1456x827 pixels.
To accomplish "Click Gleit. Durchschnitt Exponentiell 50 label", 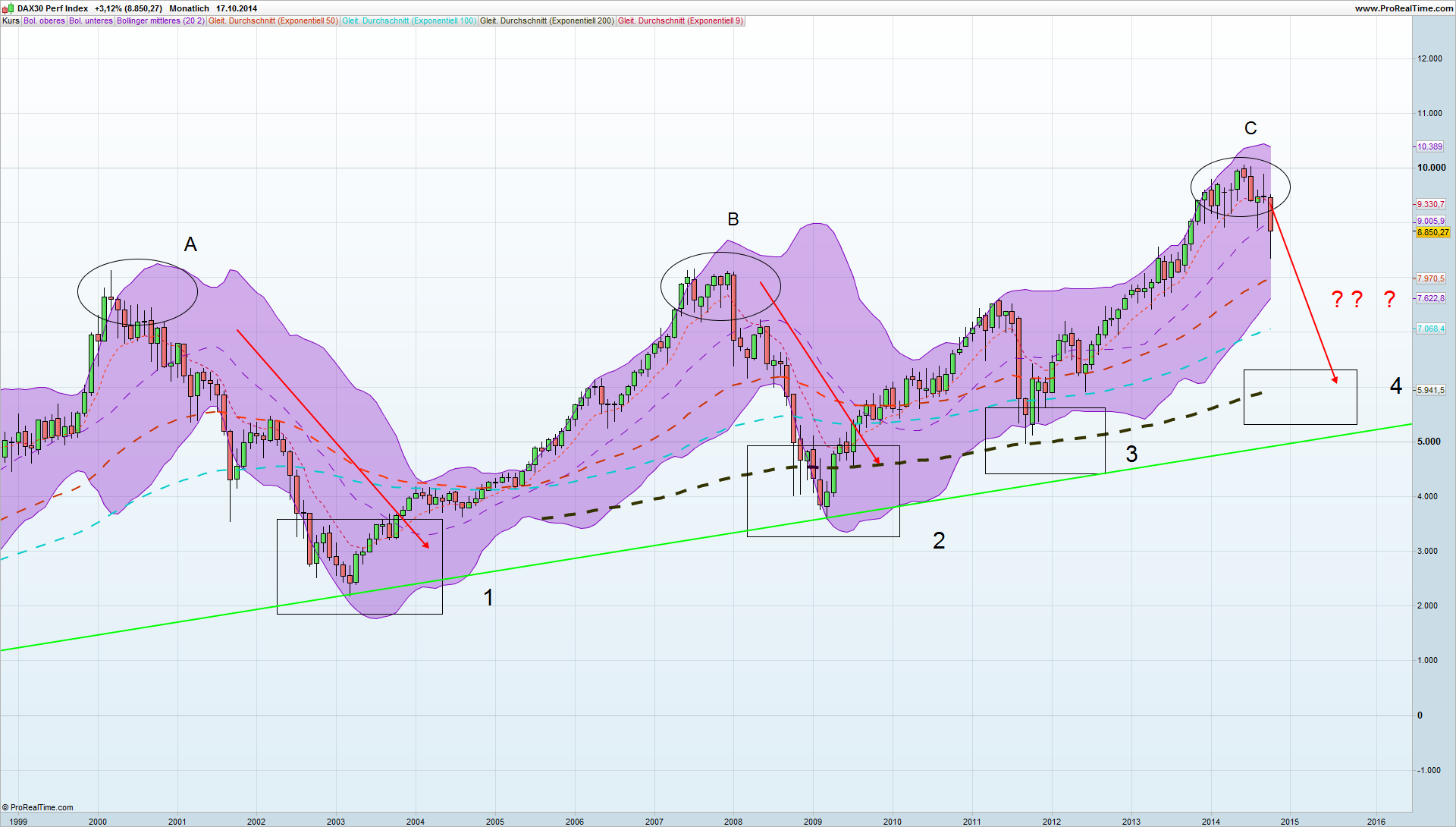I will [x=273, y=21].
